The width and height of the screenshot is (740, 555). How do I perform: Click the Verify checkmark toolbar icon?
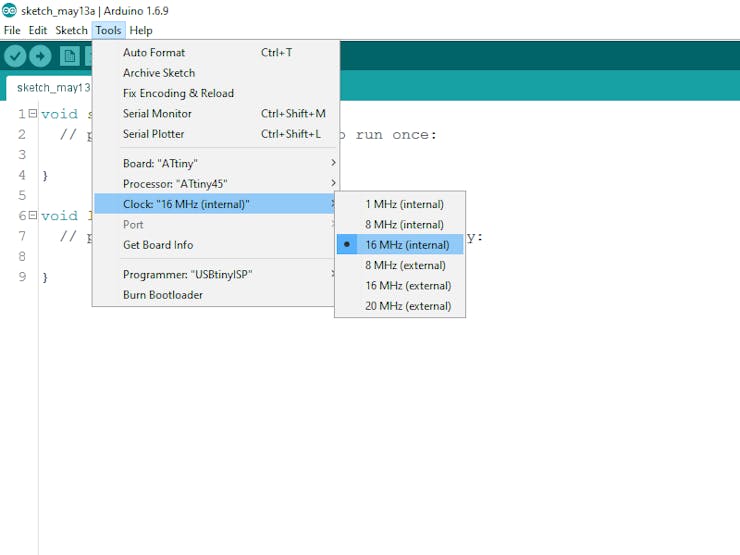coord(15,57)
